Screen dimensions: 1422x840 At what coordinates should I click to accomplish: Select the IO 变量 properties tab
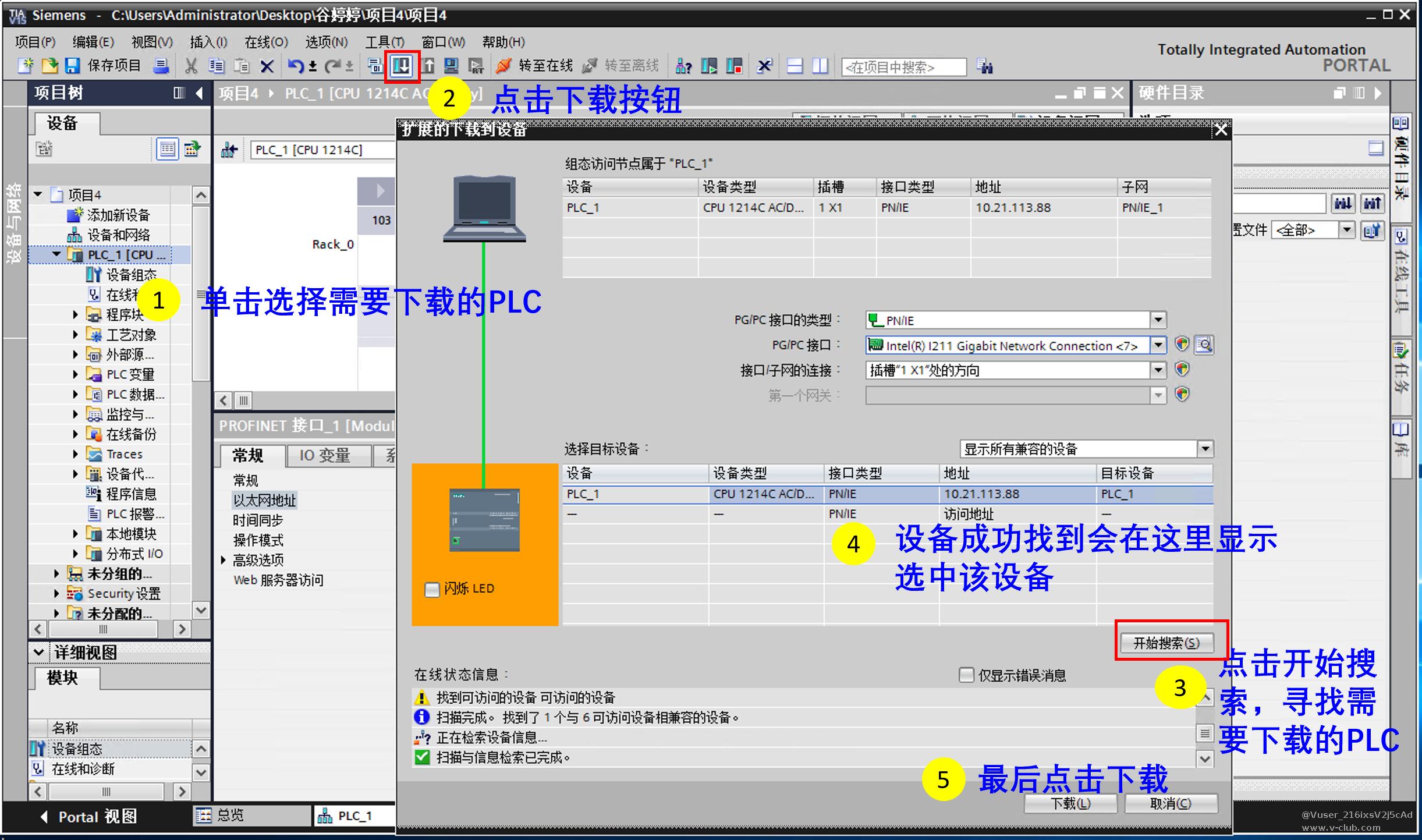(329, 456)
